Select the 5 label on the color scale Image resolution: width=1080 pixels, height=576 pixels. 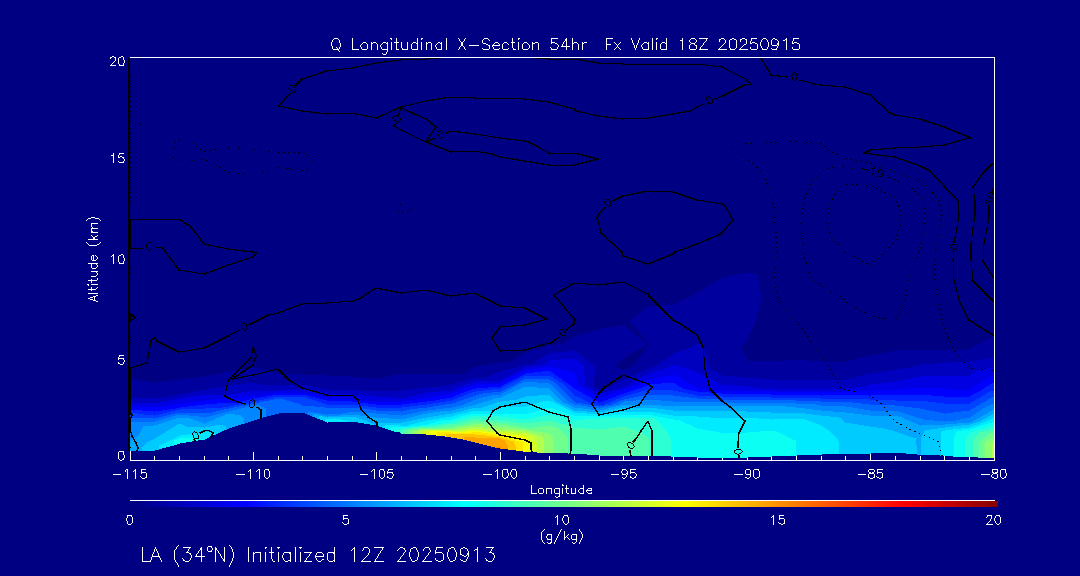[x=346, y=520]
